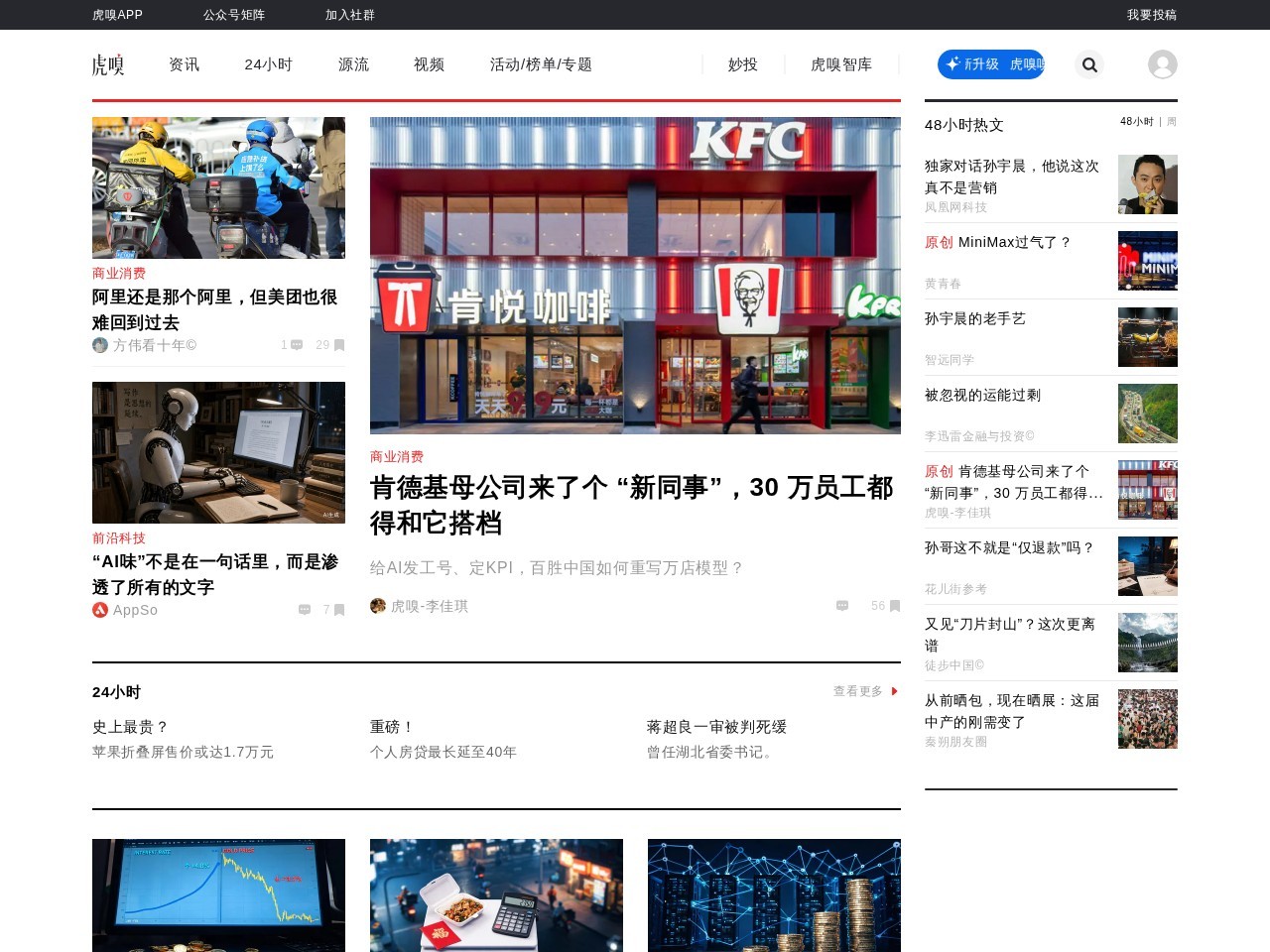Screen dimensions: 1270x952
Task: Click 加入社群 in top bar
Action: [x=350, y=15]
